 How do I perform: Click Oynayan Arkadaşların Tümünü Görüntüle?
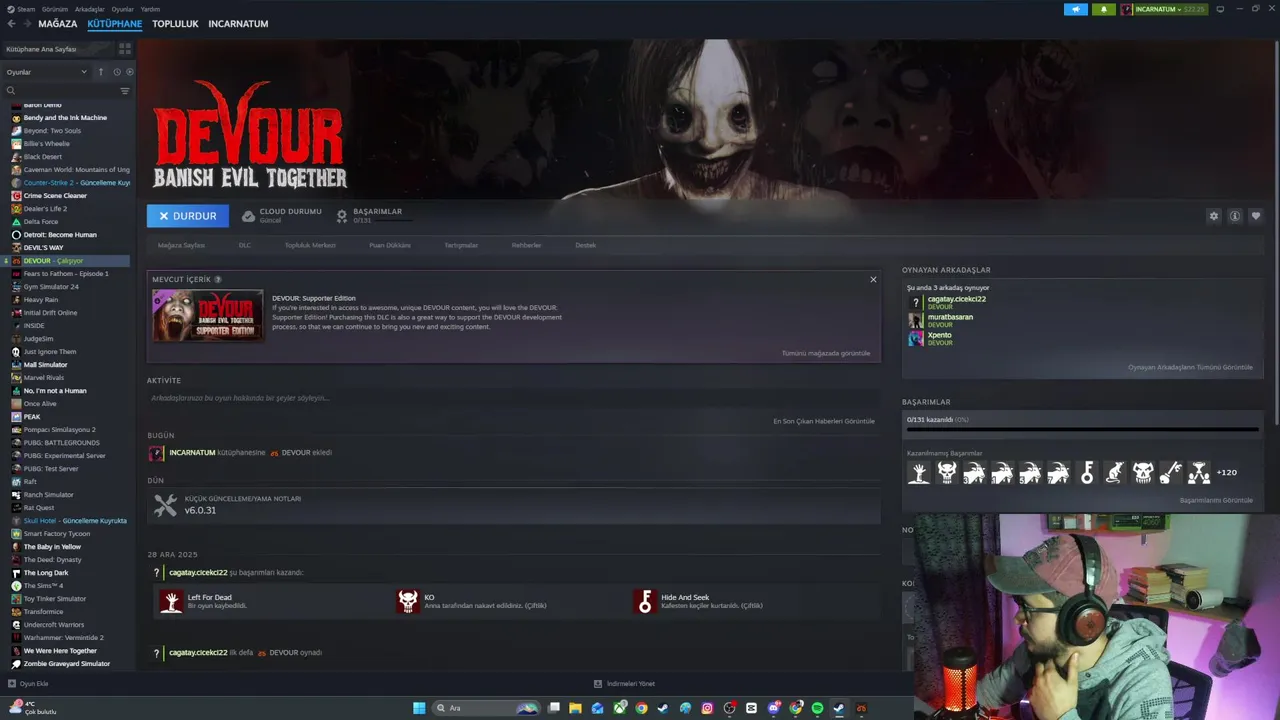tap(1190, 367)
